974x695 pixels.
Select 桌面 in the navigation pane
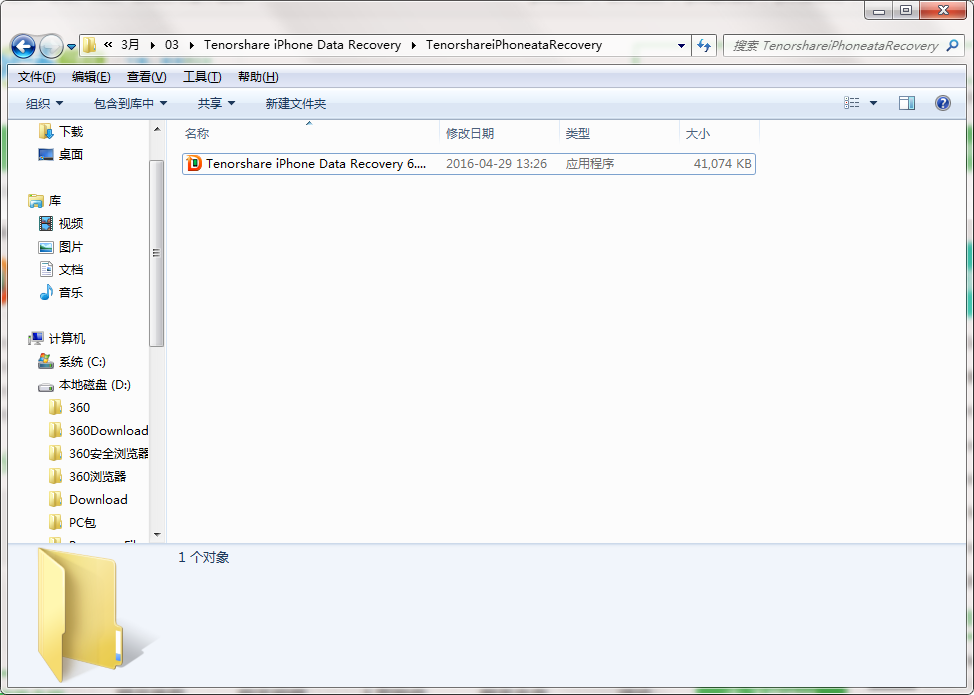[71, 155]
